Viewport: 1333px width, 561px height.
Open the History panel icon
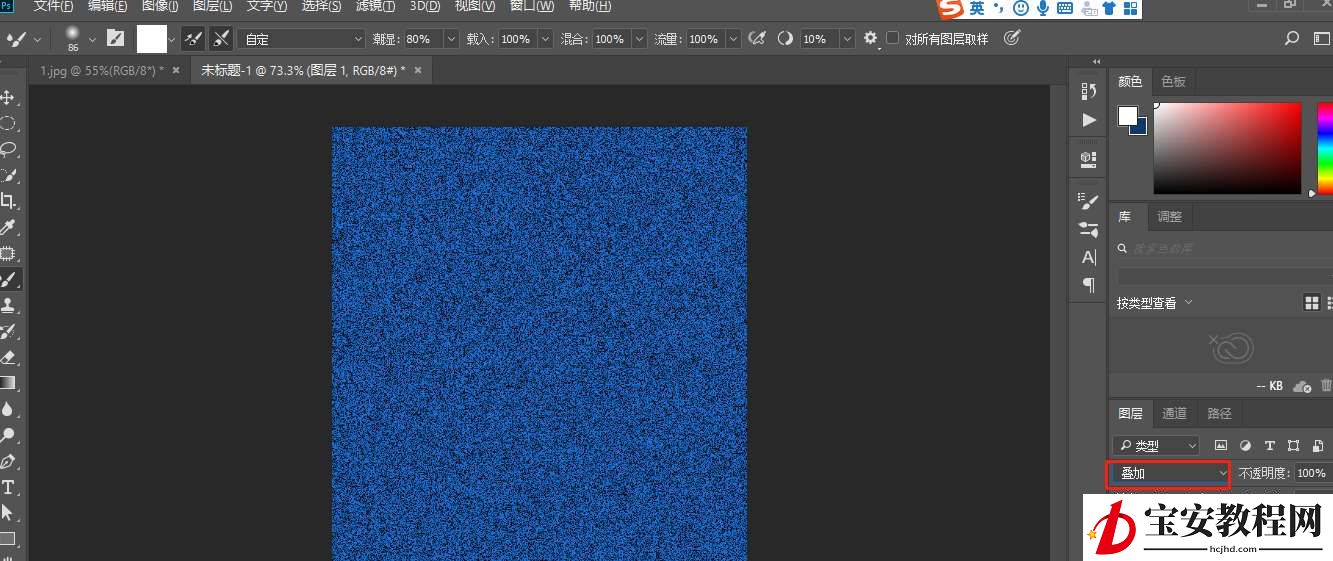point(1089,91)
